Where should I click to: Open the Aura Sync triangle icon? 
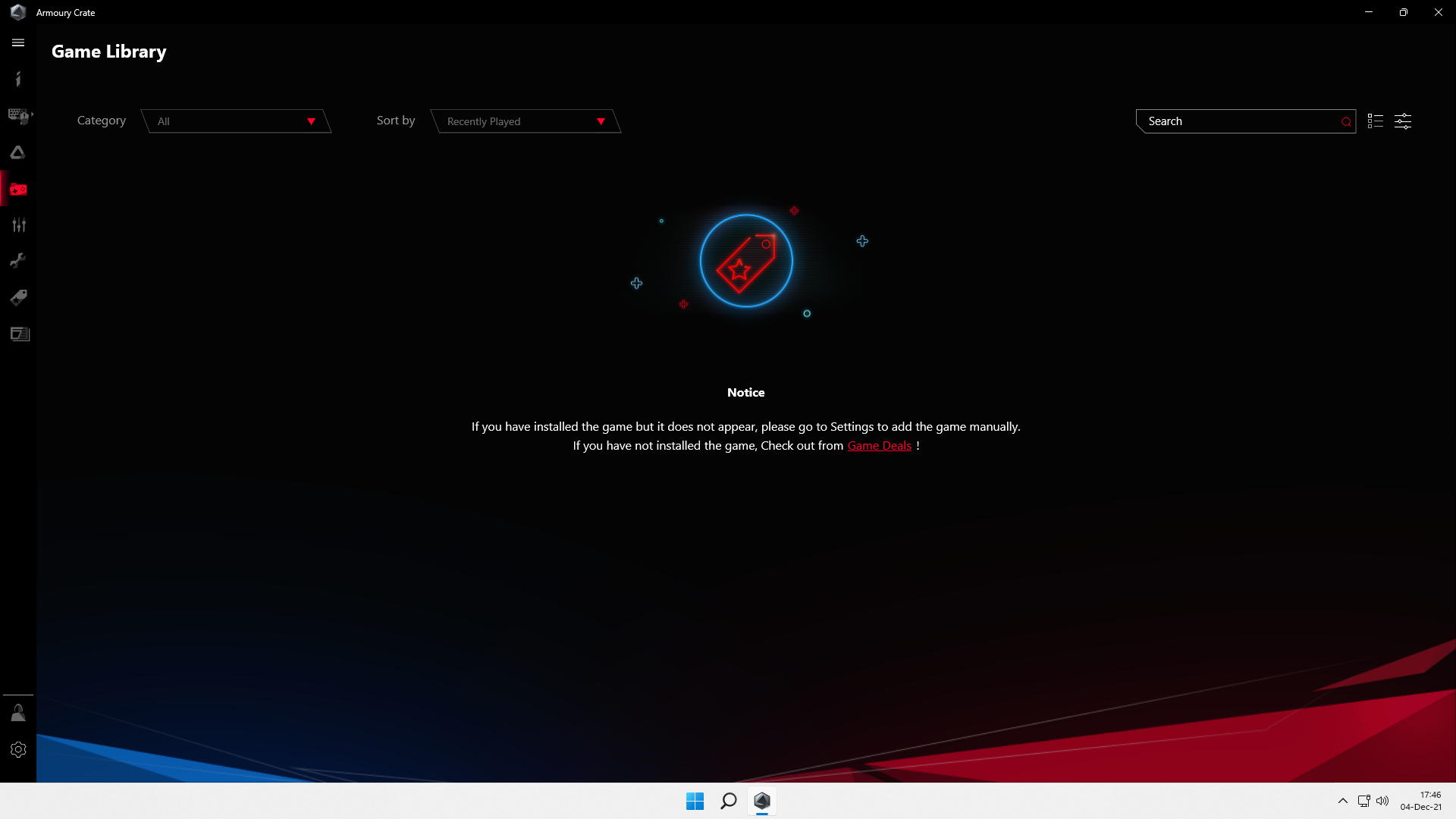[x=18, y=152]
